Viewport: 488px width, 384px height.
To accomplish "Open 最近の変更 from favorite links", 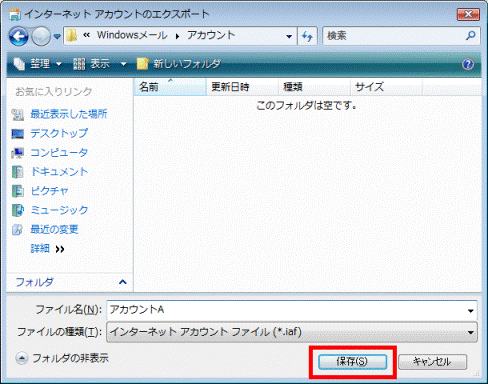I will pos(54,229).
